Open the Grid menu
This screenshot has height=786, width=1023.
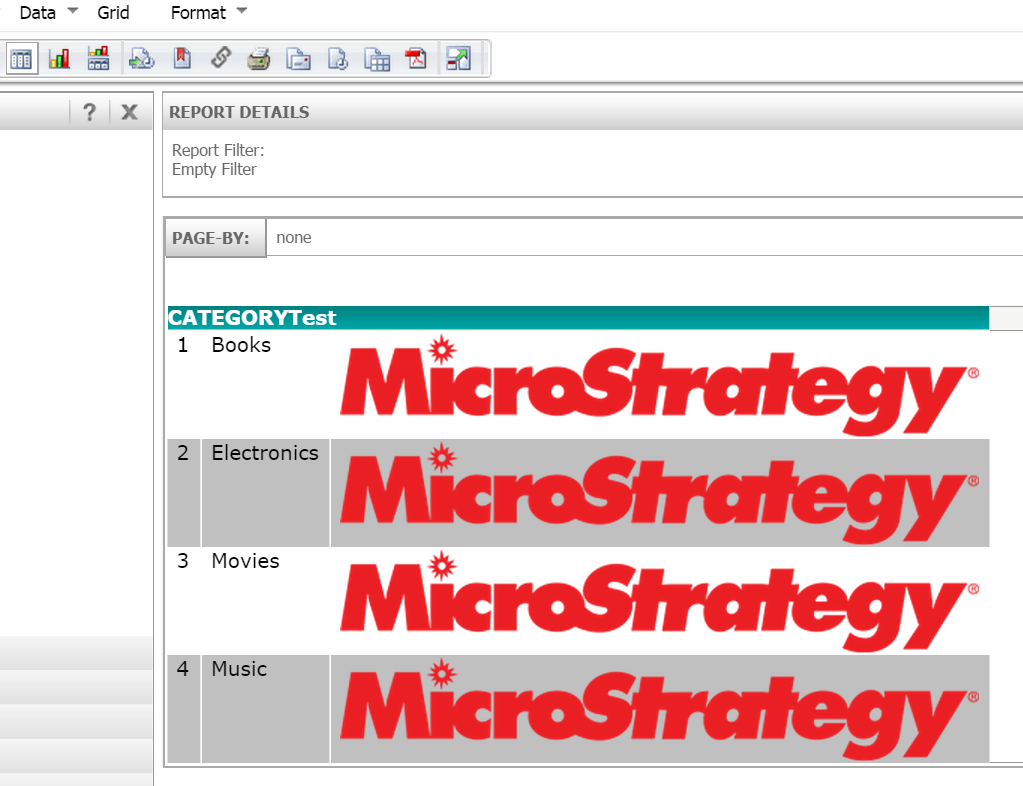(113, 13)
